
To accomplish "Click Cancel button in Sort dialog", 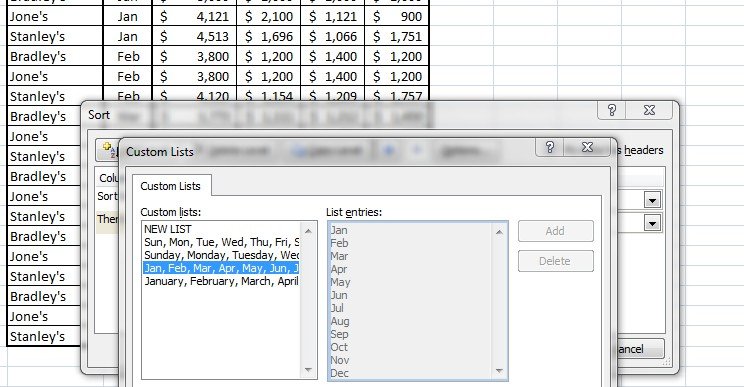I will (640, 349).
